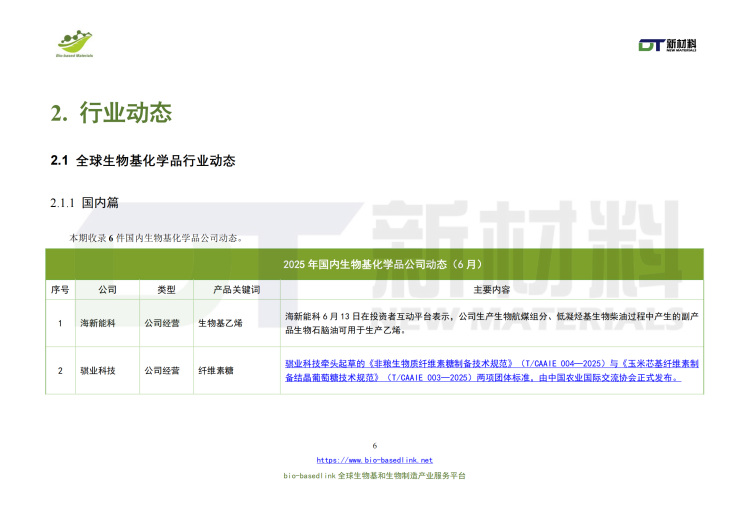Click the 纤维素糖 keyword cell
The width and height of the screenshot is (750, 530).
[x=215, y=371]
